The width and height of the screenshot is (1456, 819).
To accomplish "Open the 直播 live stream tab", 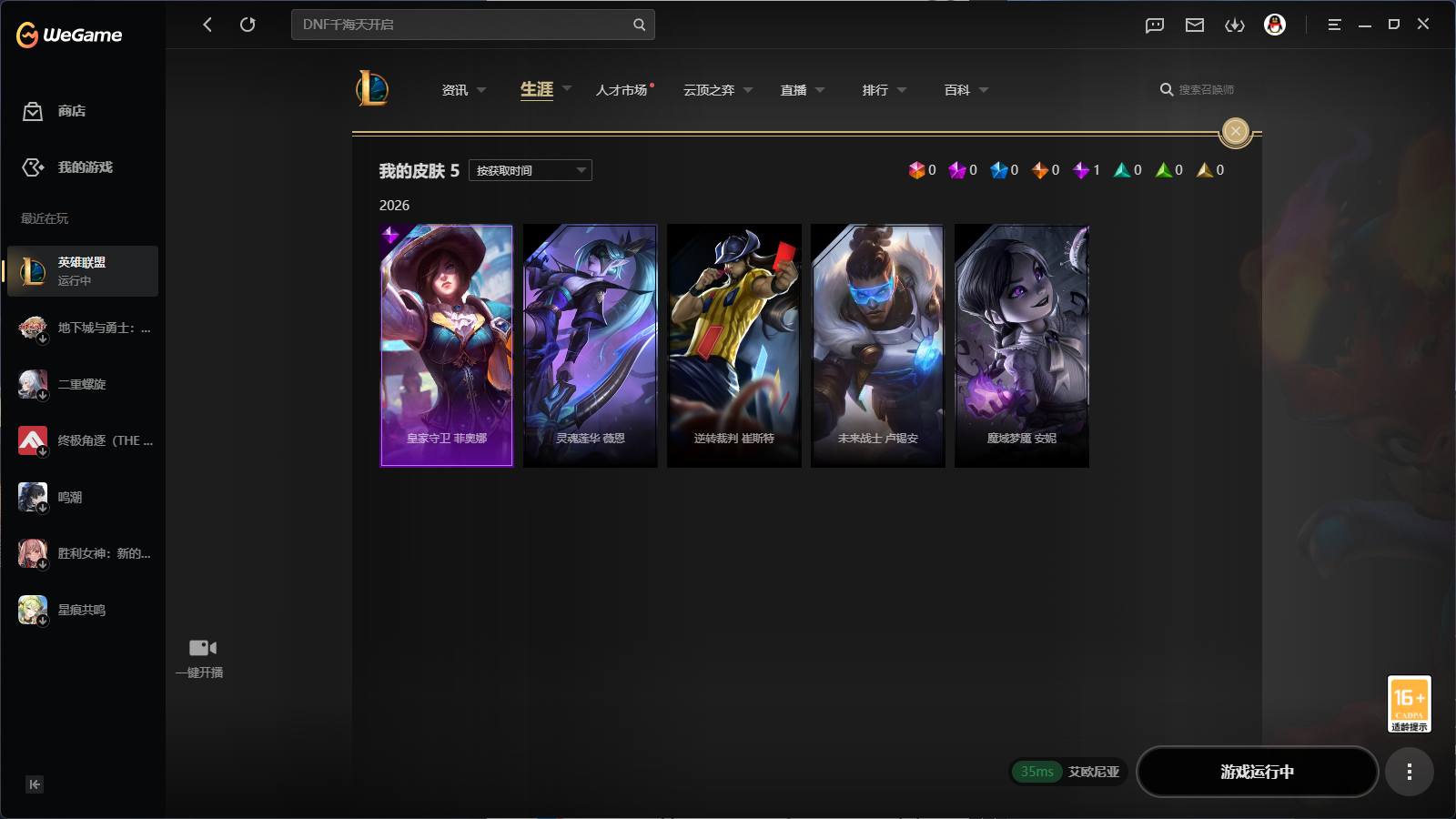I will click(794, 90).
